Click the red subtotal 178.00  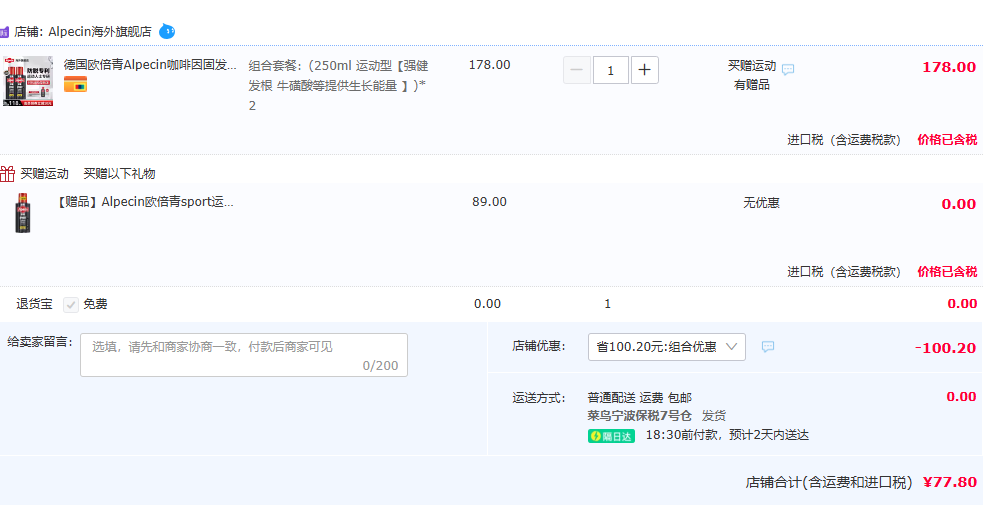(x=949, y=67)
